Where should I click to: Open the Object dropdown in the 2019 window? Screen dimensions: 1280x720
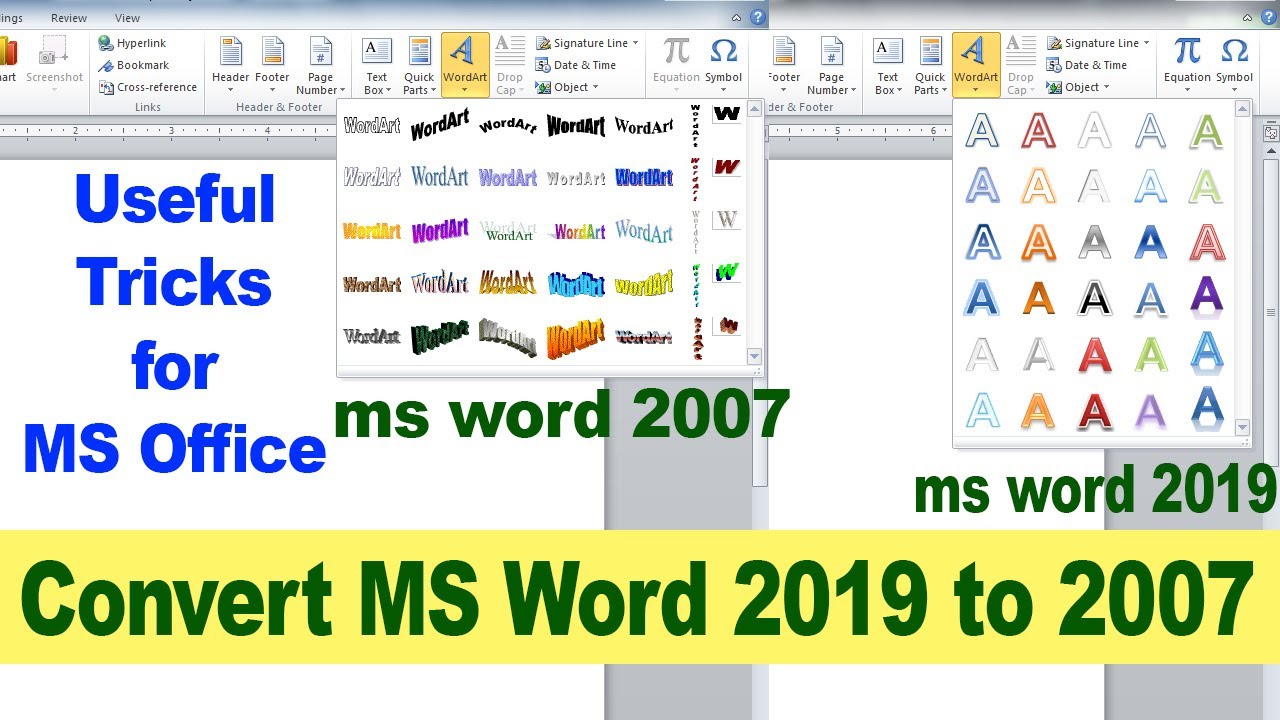tap(1078, 87)
